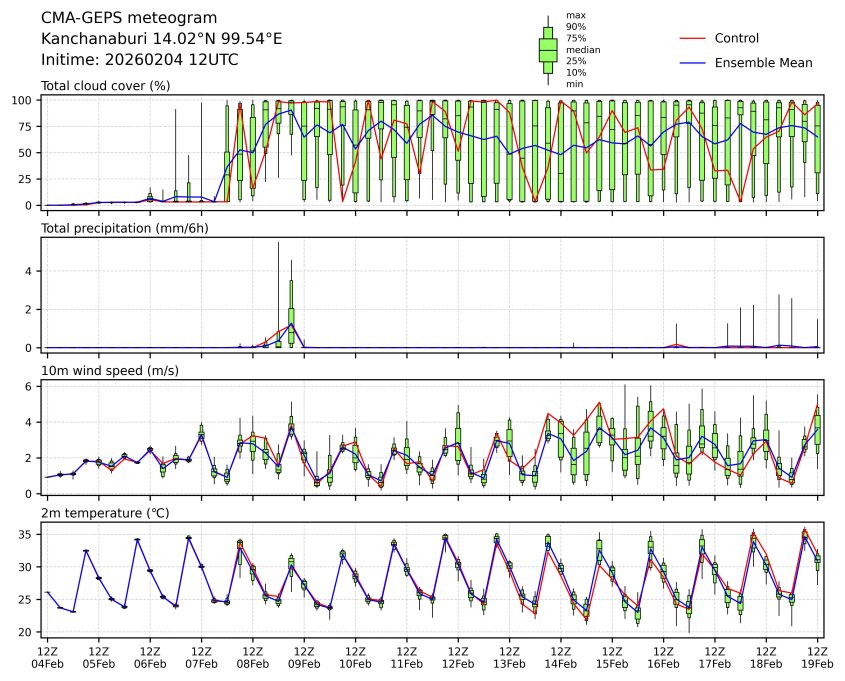Click the red Control legend line
This screenshot has width=845, height=681.
(x=693, y=38)
